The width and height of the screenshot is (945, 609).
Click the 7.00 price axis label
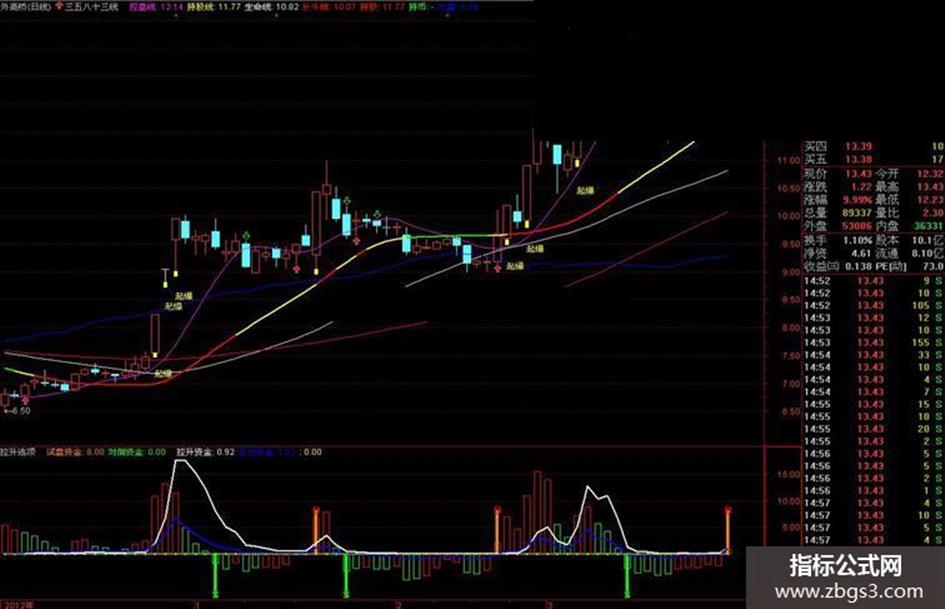791,384
